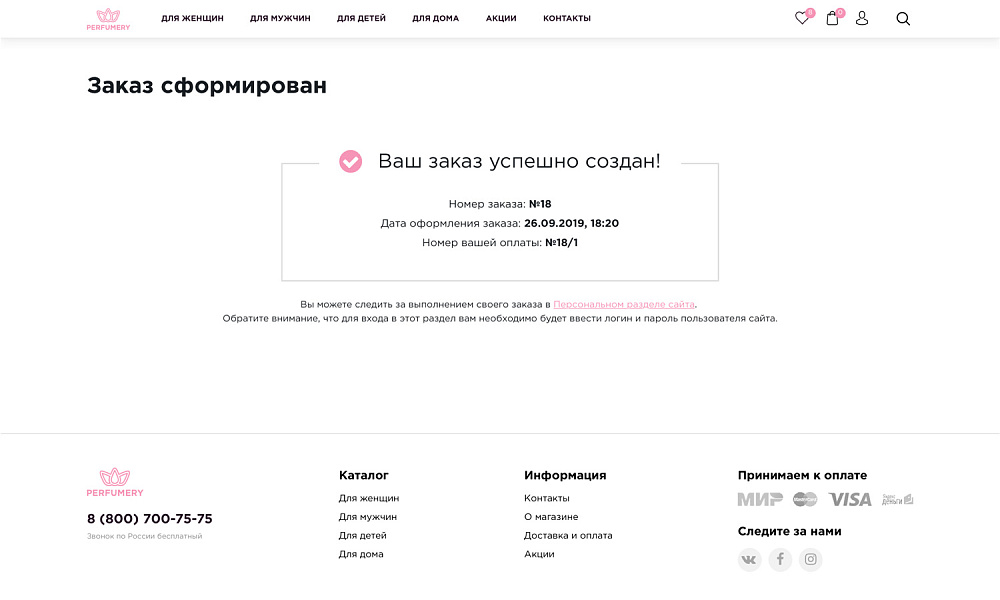Click the Instagram social icon

click(810, 559)
